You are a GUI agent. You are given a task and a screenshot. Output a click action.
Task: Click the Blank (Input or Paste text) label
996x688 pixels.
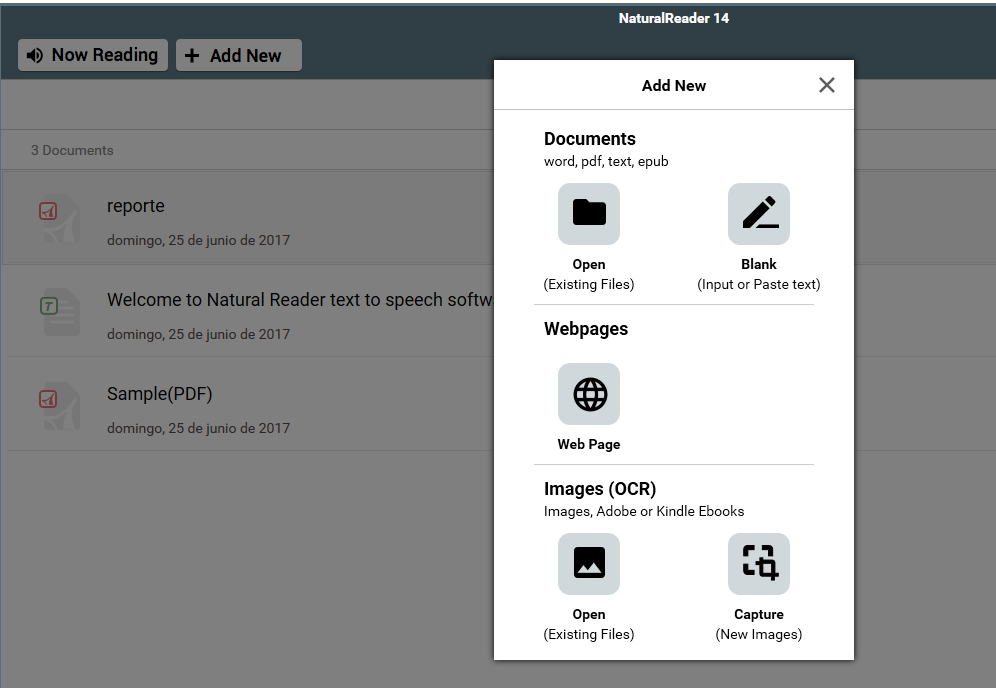758,274
